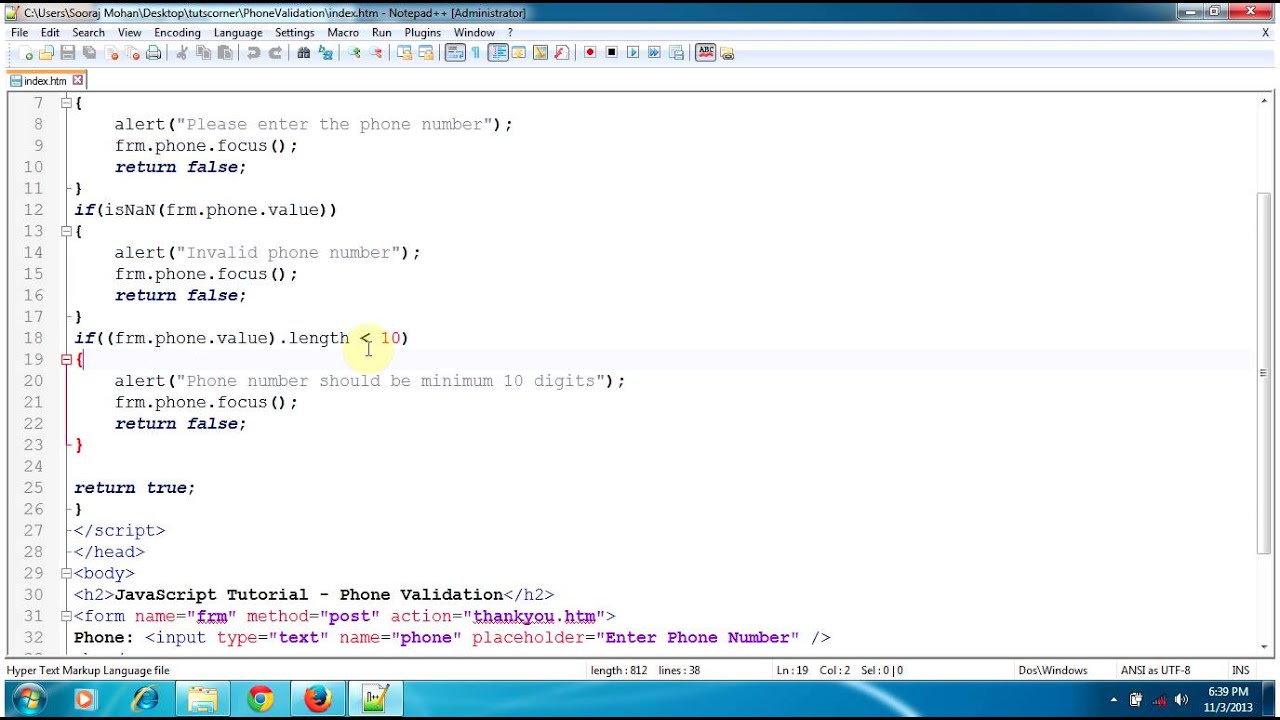Click the Copy toolbar icon
This screenshot has height=720, width=1280.
(x=203, y=52)
